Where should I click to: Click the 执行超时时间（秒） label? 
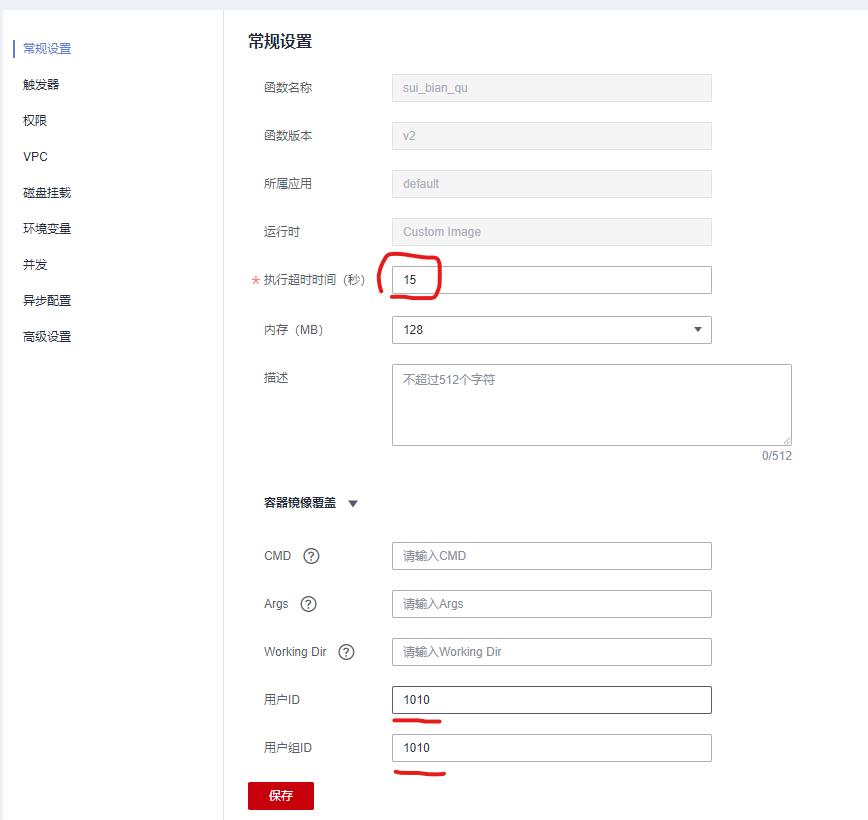pos(314,280)
